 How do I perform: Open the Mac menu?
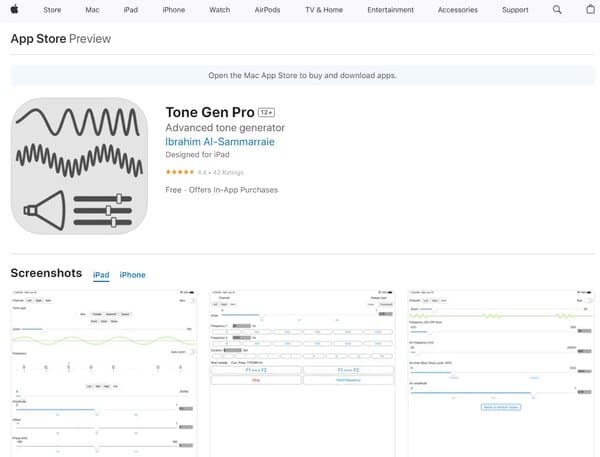click(x=92, y=10)
